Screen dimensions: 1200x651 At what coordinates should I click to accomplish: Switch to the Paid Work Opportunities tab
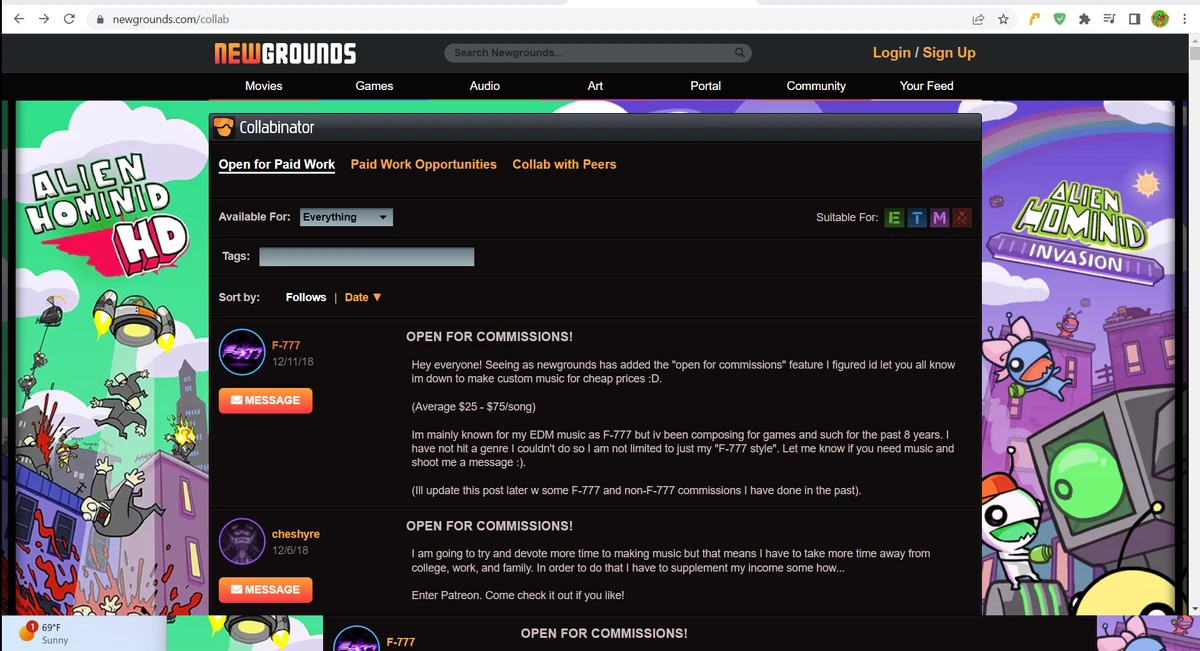point(423,164)
